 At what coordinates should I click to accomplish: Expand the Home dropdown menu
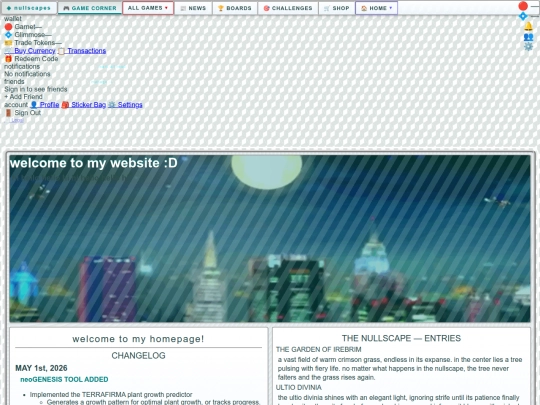[376, 8]
